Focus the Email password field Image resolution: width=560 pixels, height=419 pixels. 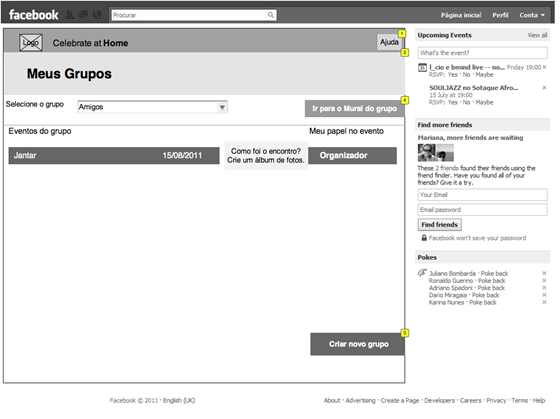point(482,210)
